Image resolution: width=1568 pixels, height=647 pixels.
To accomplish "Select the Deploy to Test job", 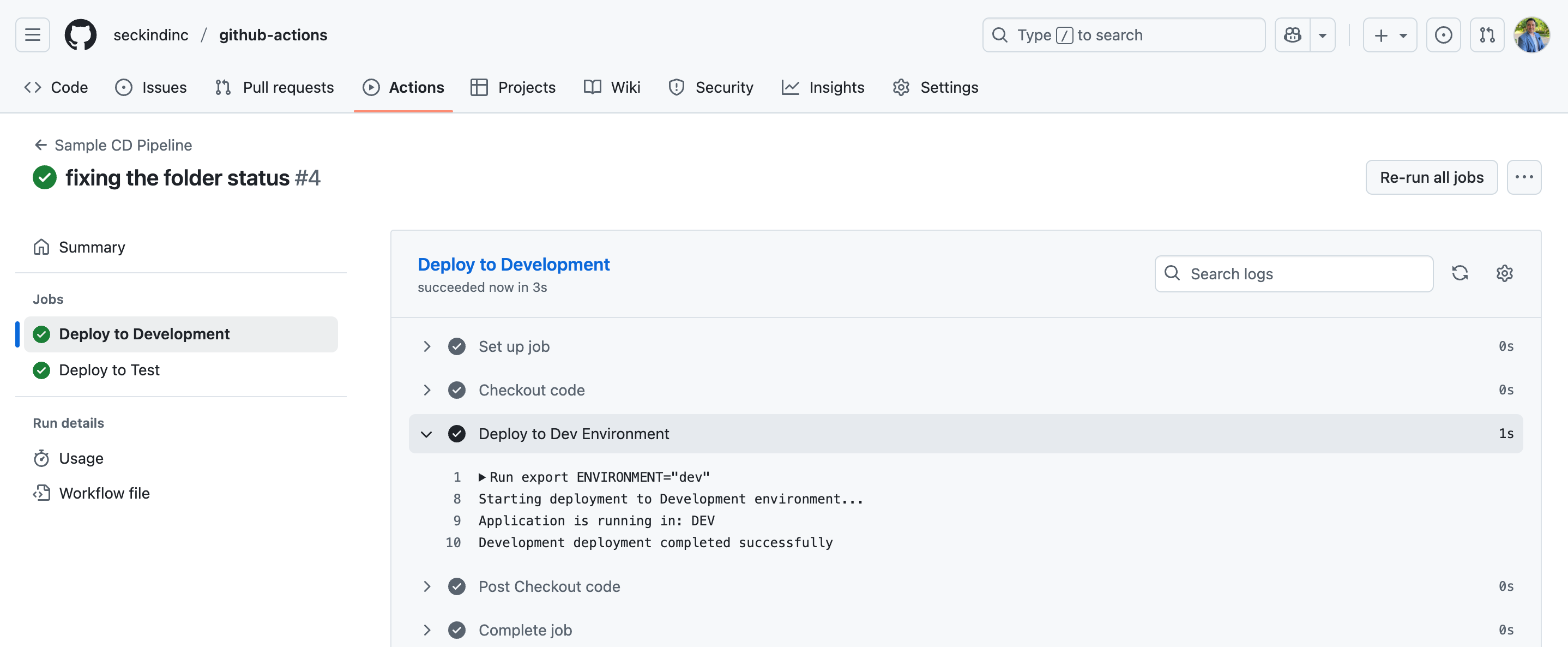I will (x=109, y=370).
